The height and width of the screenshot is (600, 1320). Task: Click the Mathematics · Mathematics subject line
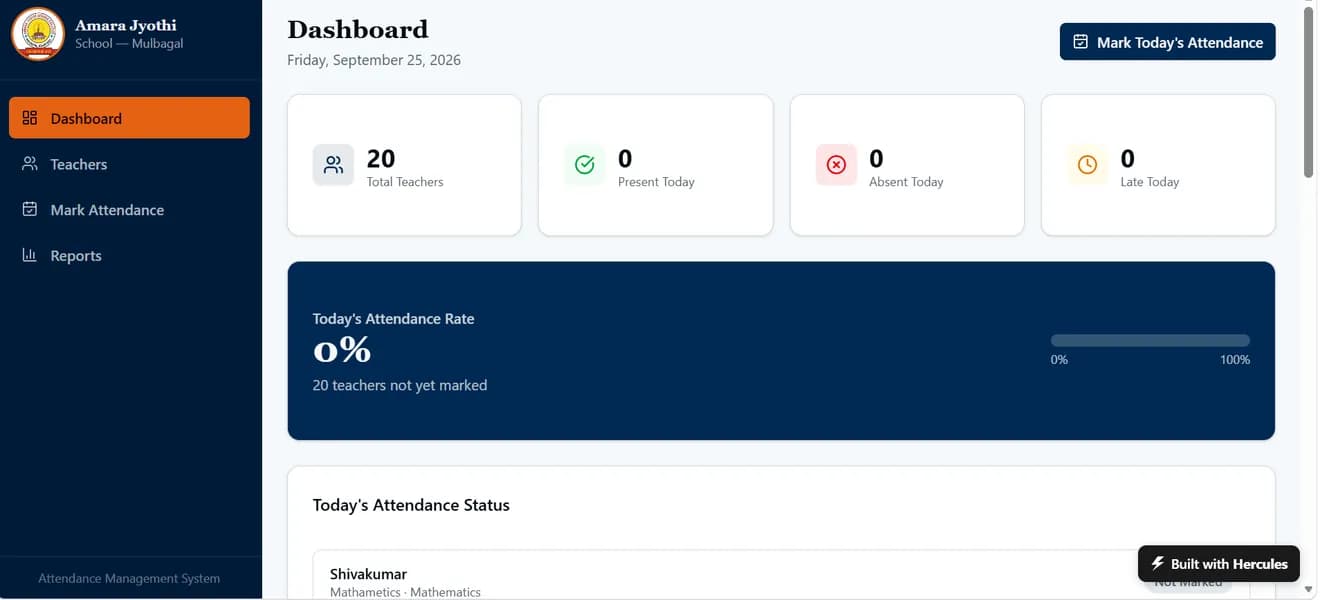pos(405,592)
